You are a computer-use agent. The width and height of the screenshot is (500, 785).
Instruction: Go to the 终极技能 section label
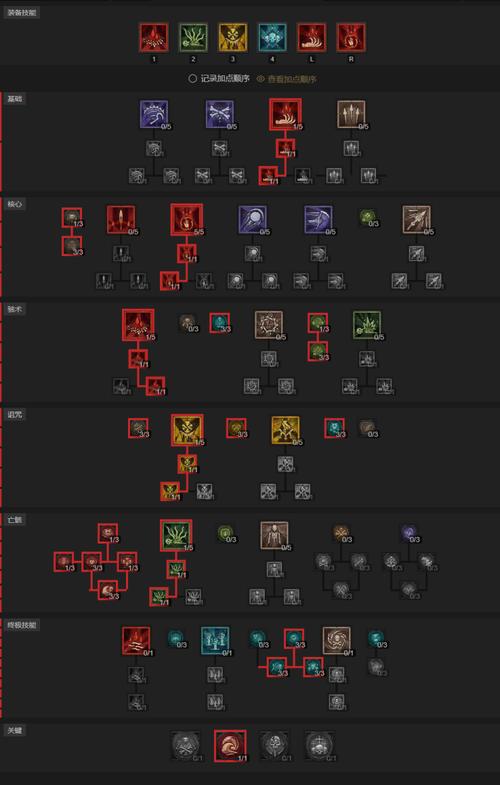pyautogui.click(x=22, y=625)
